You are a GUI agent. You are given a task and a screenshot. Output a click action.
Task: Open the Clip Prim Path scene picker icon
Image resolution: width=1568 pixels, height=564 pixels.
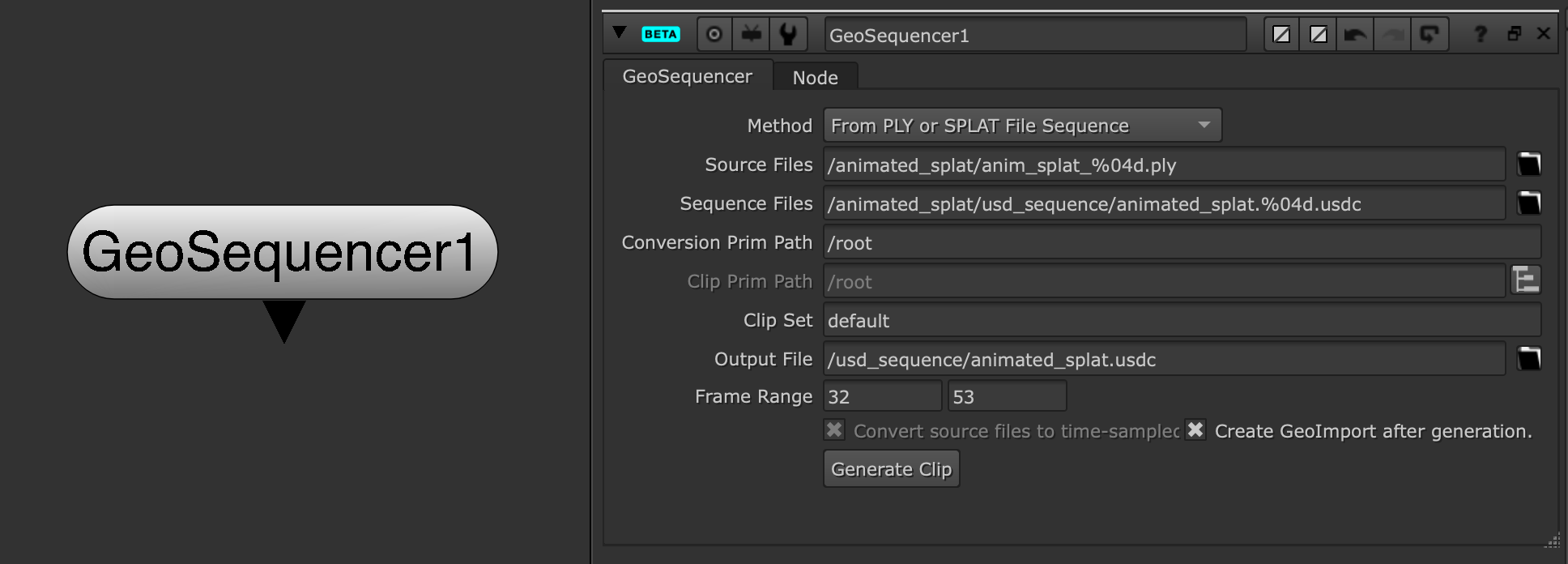coord(1526,280)
